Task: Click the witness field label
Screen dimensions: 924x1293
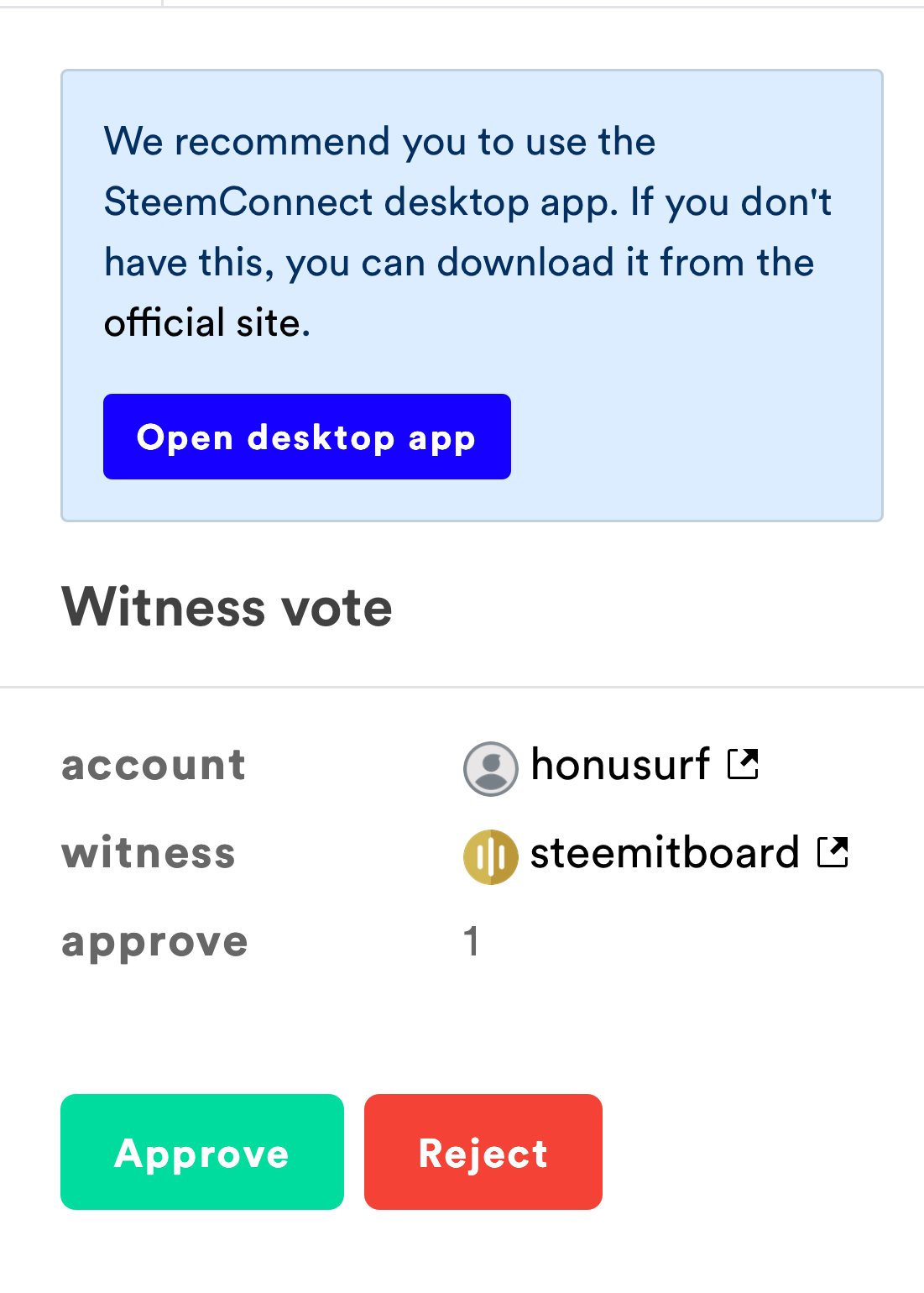Action: pyautogui.click(x=149, y=853)
